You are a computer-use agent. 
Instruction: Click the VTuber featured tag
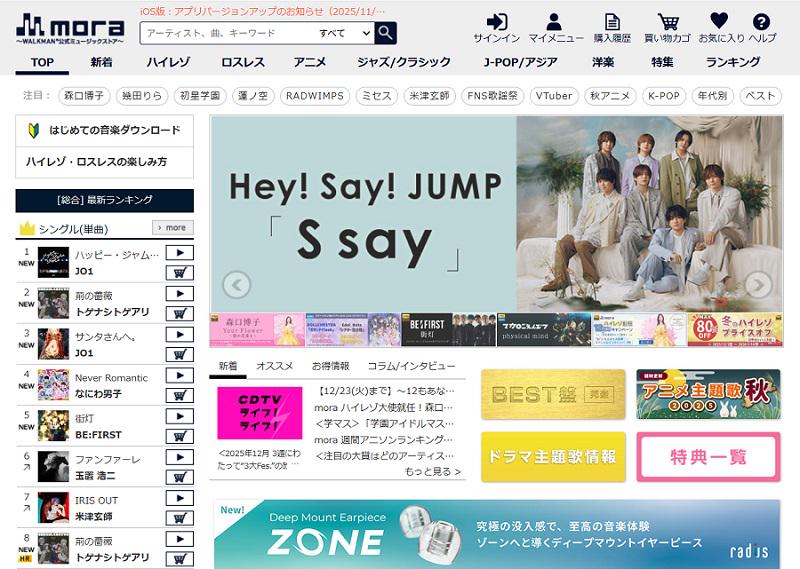(554, 96)
